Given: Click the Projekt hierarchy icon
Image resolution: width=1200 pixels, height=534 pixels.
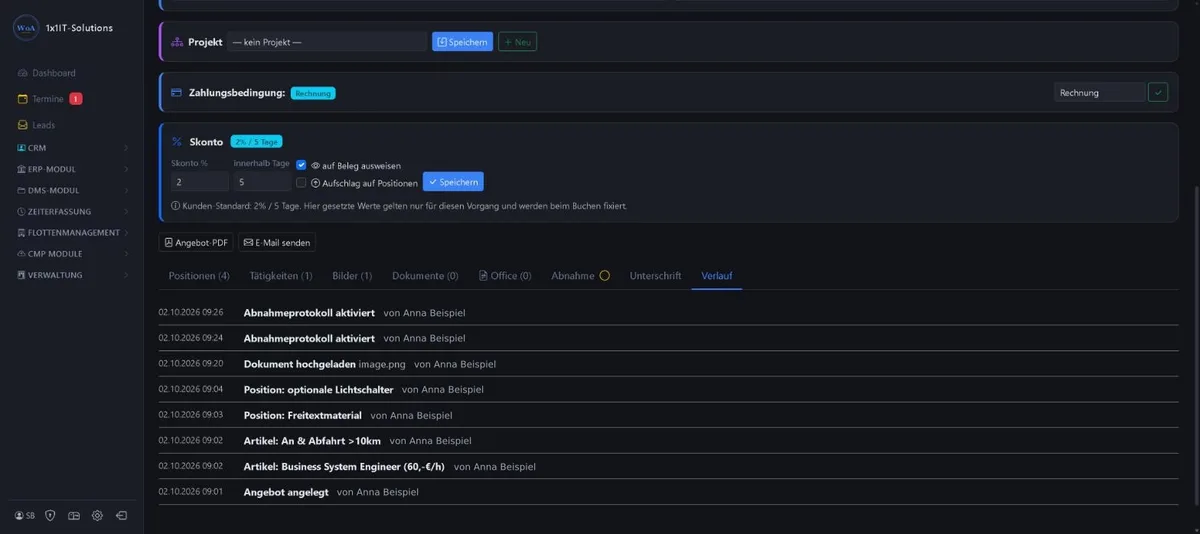Looking at the screenshot, I should click(x=177, y=42).
